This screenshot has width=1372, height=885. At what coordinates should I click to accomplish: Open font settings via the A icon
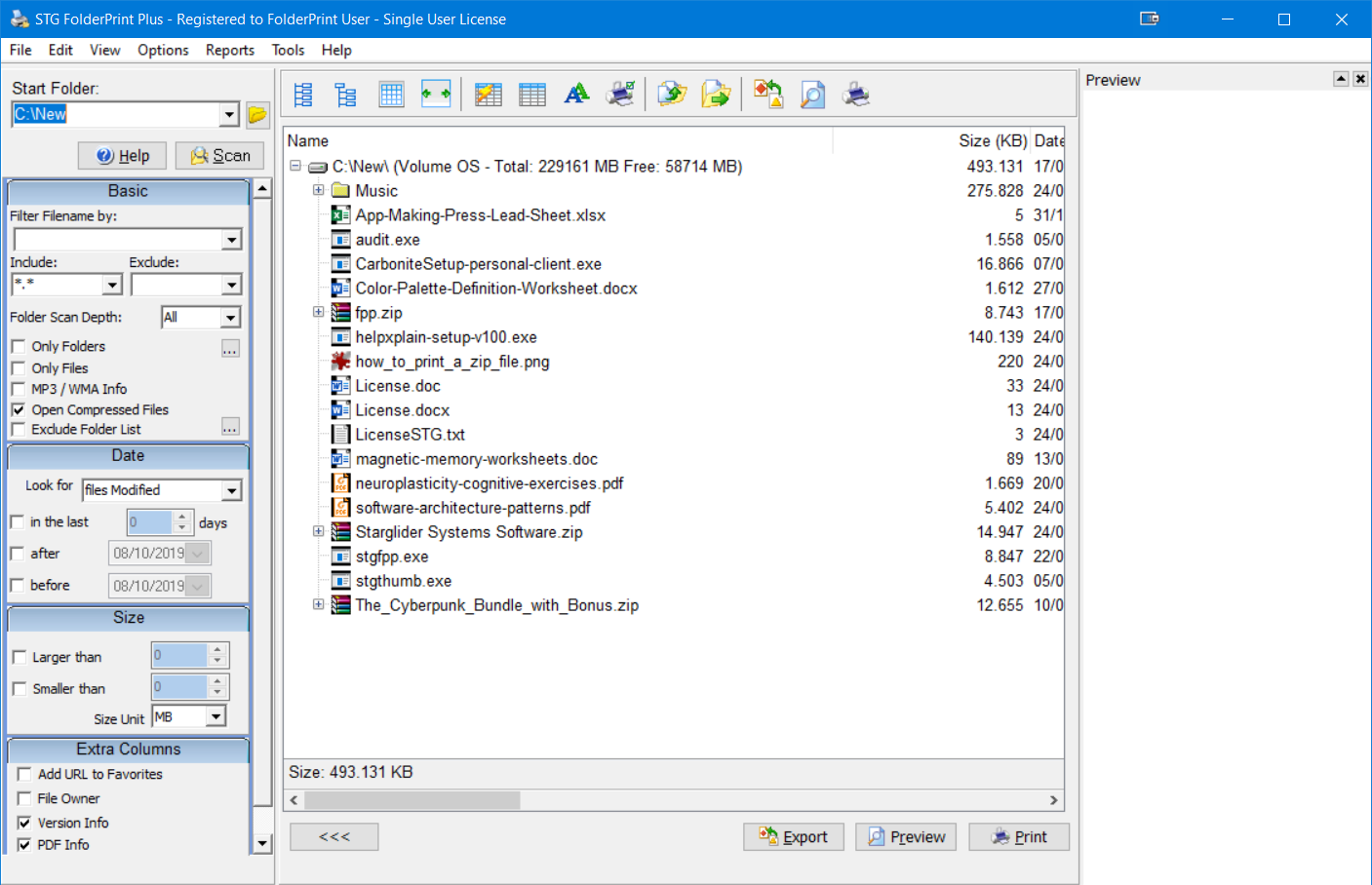(576, 94)
